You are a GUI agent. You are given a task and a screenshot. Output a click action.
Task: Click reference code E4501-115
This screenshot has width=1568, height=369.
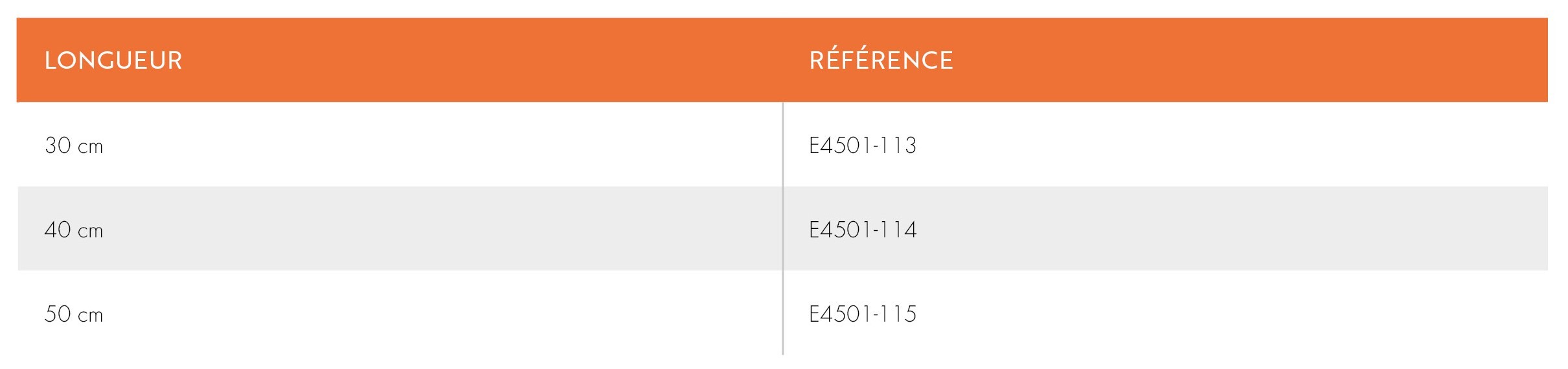863,314
